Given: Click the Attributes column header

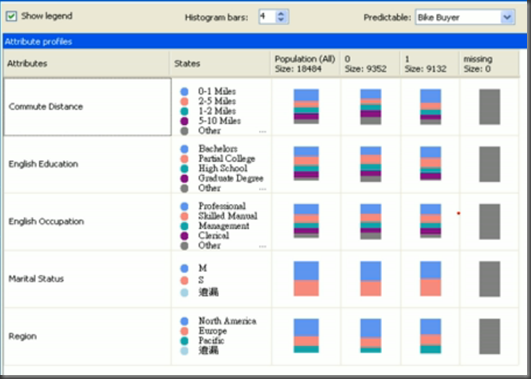Looking at the screenshot, I should pos(86,63).
